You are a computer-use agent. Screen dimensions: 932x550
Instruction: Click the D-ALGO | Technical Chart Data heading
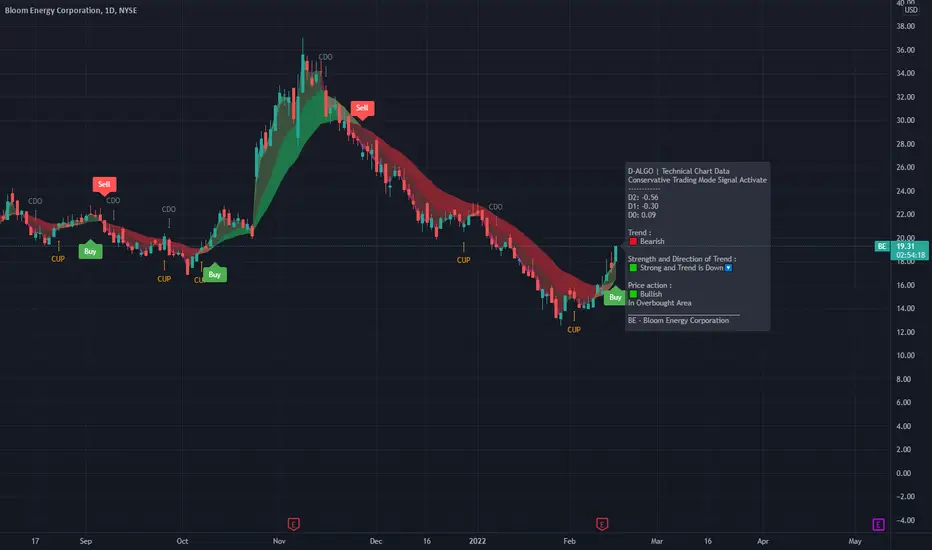tap(678, 171)
